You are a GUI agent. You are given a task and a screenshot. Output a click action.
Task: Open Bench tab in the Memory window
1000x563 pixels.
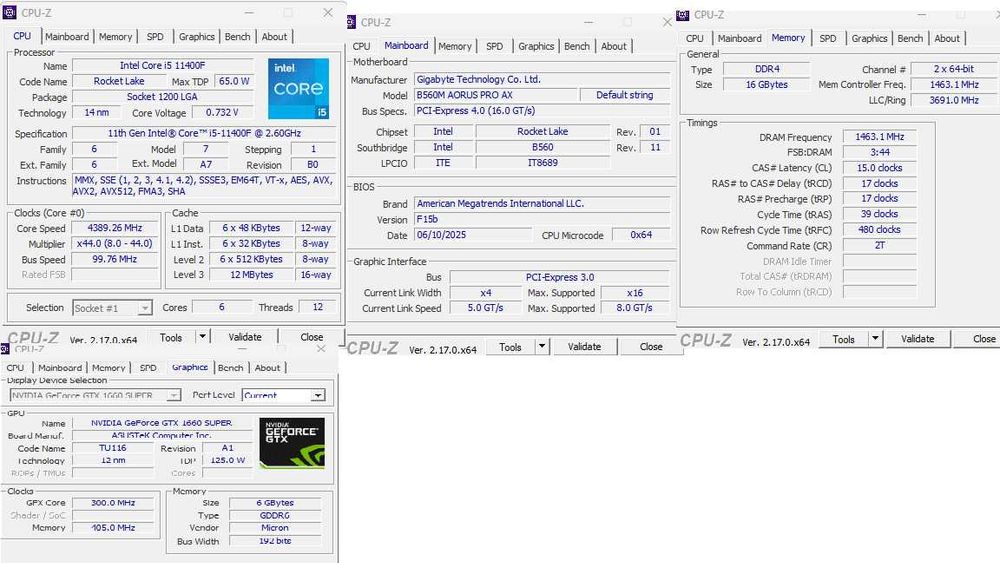910,38
